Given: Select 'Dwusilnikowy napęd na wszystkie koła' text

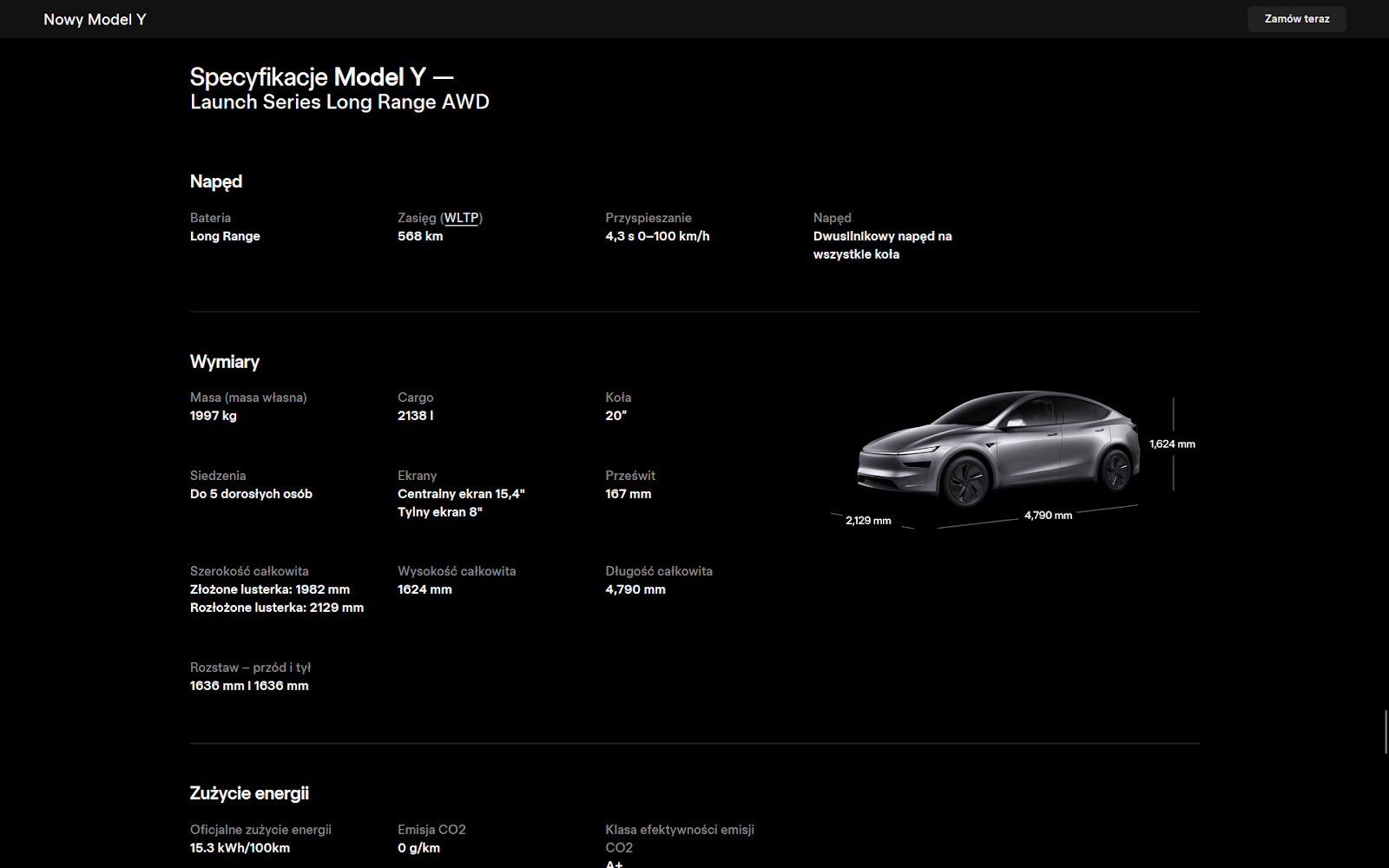Looking at the screenshot, I should 882,245.
